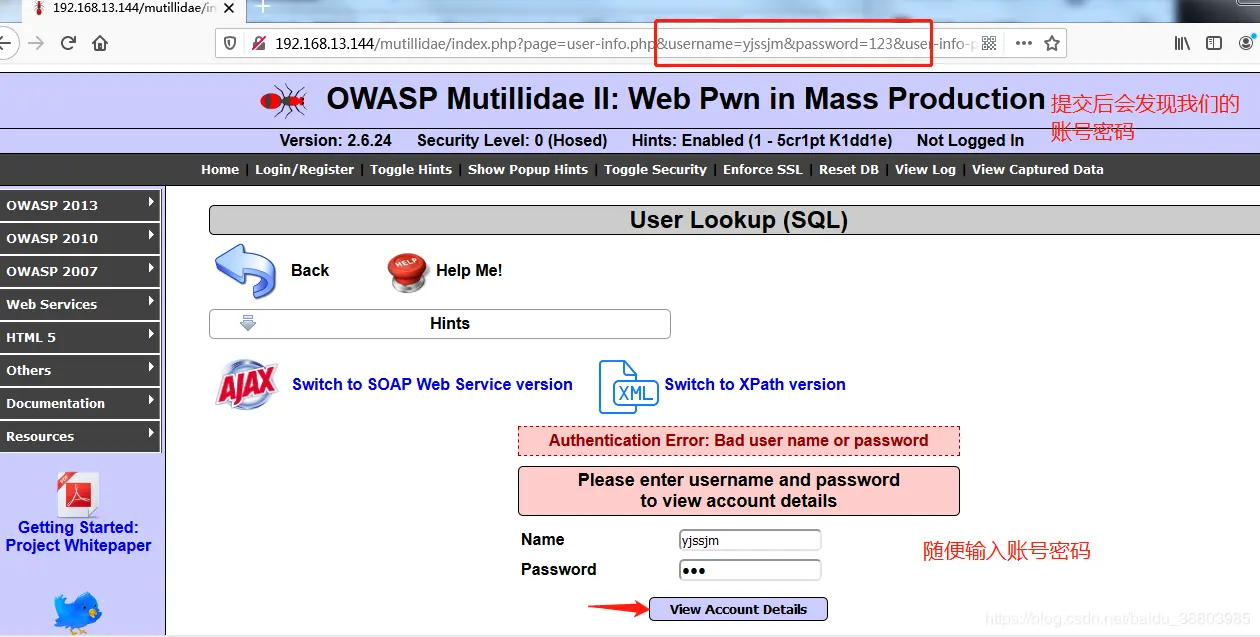1260x637 pixels.
Task: Click the blue Back arrow image
Action: (245, 270)
